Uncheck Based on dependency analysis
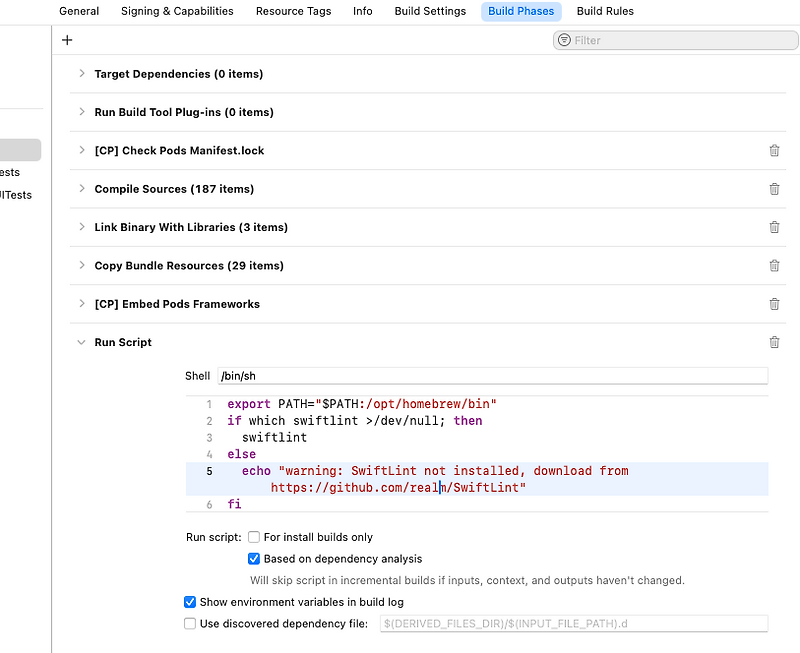Image resolution: width=800 pixels, height=653 pixels. (x=254, y=559)
